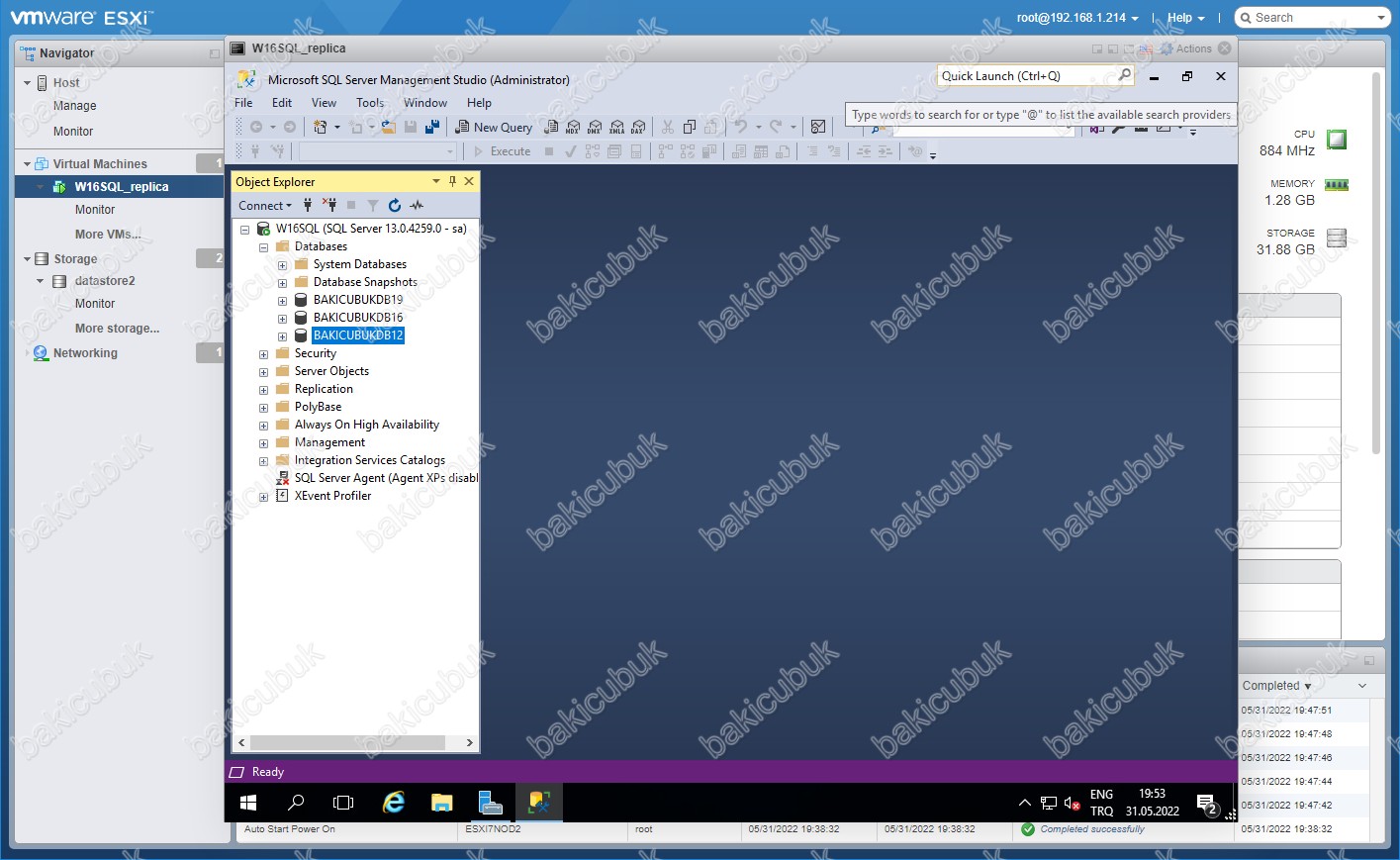Open Object Explorer window position dropdown arrow
The image size is (1400, 860).
[435, 181]
